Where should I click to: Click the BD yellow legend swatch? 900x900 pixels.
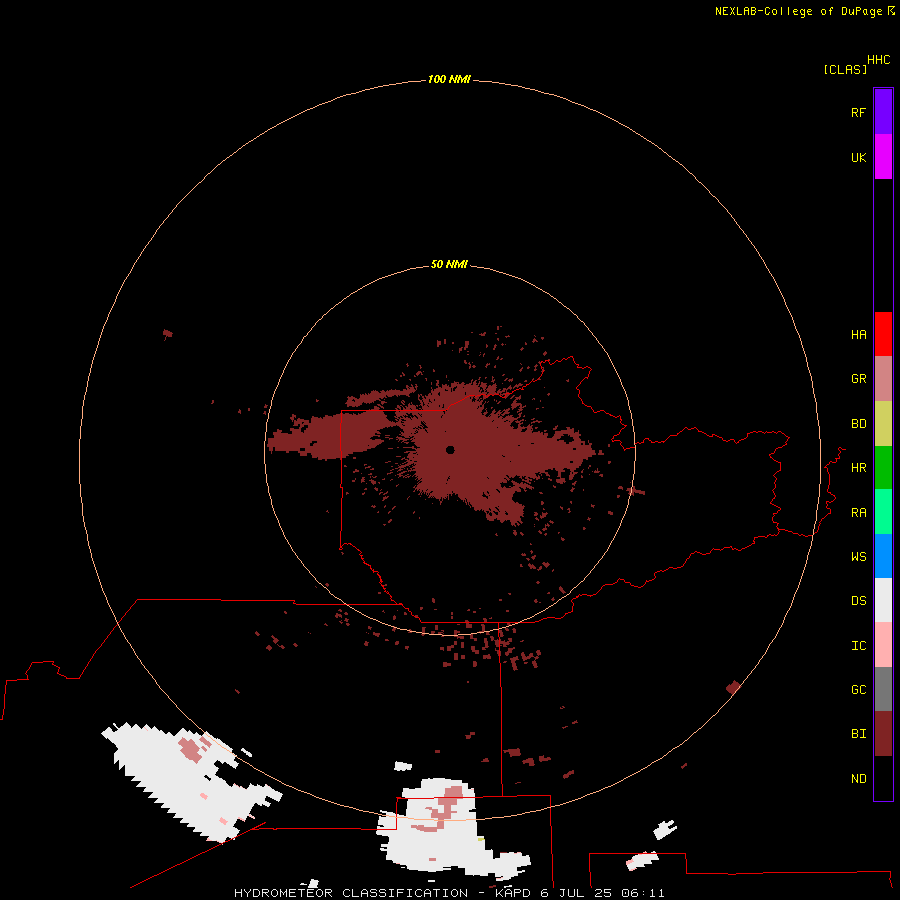[883, 424]
